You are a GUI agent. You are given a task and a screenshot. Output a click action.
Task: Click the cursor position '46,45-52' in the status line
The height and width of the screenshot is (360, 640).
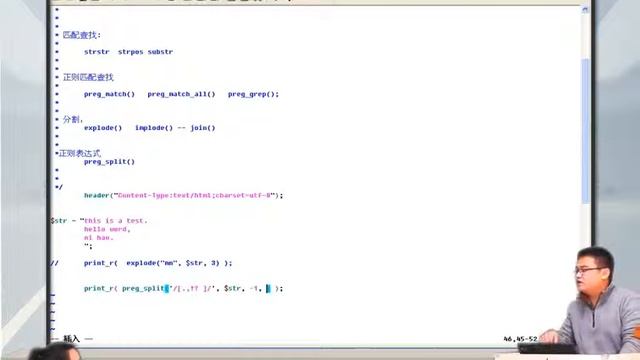click(520, 339)
